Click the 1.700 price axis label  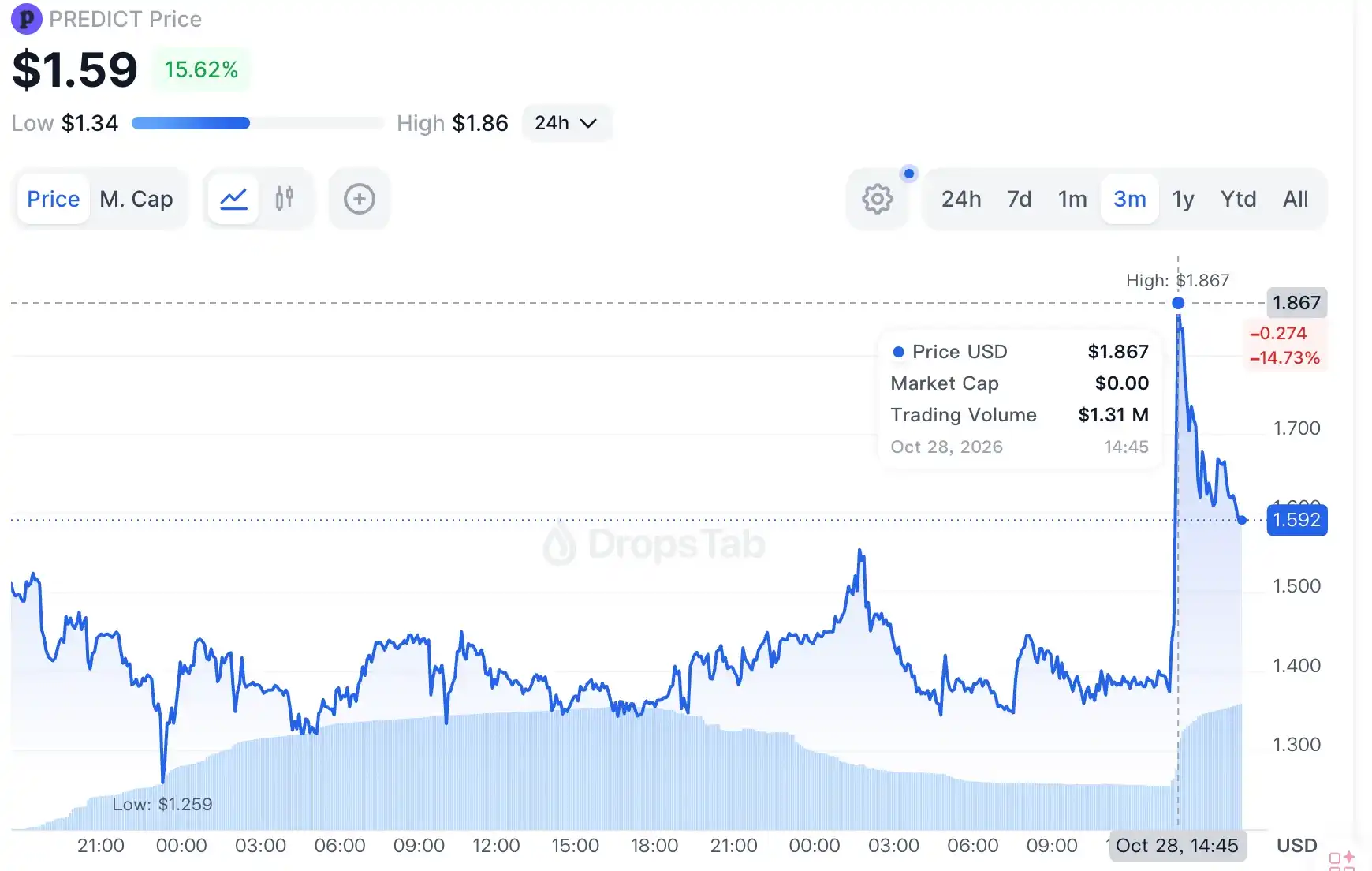pos(1296,428)
